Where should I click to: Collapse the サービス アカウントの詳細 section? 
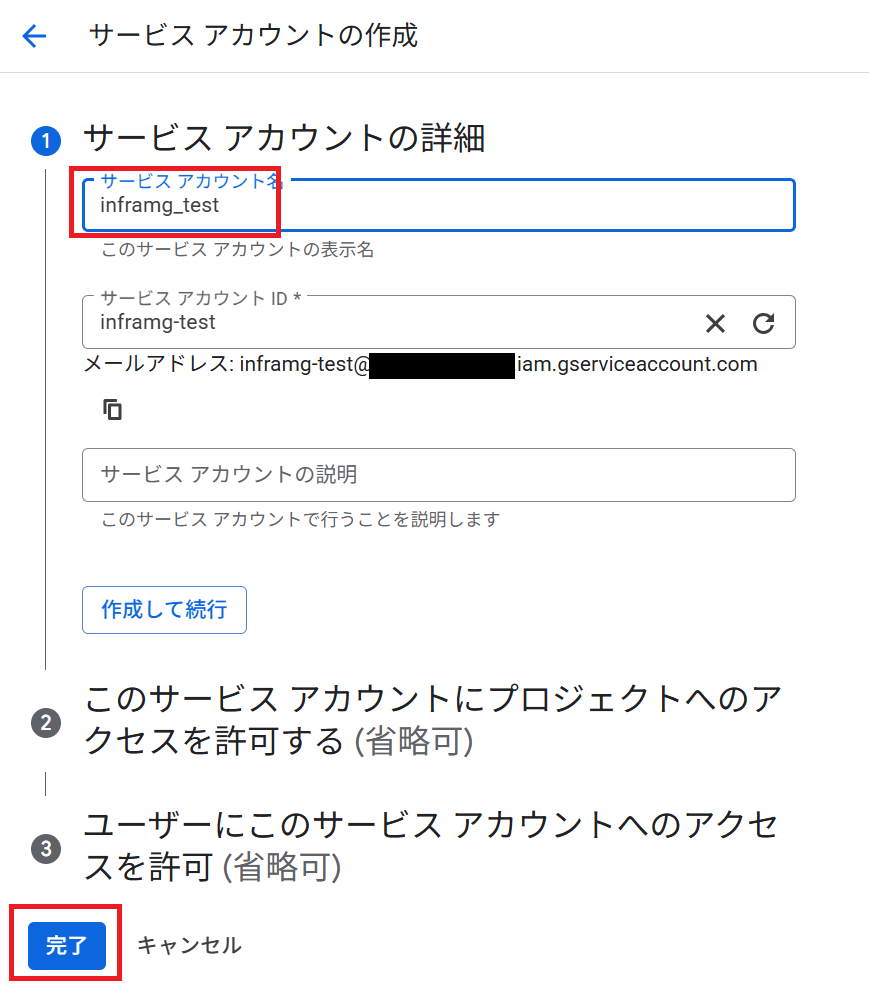click(x=284, y=138)
